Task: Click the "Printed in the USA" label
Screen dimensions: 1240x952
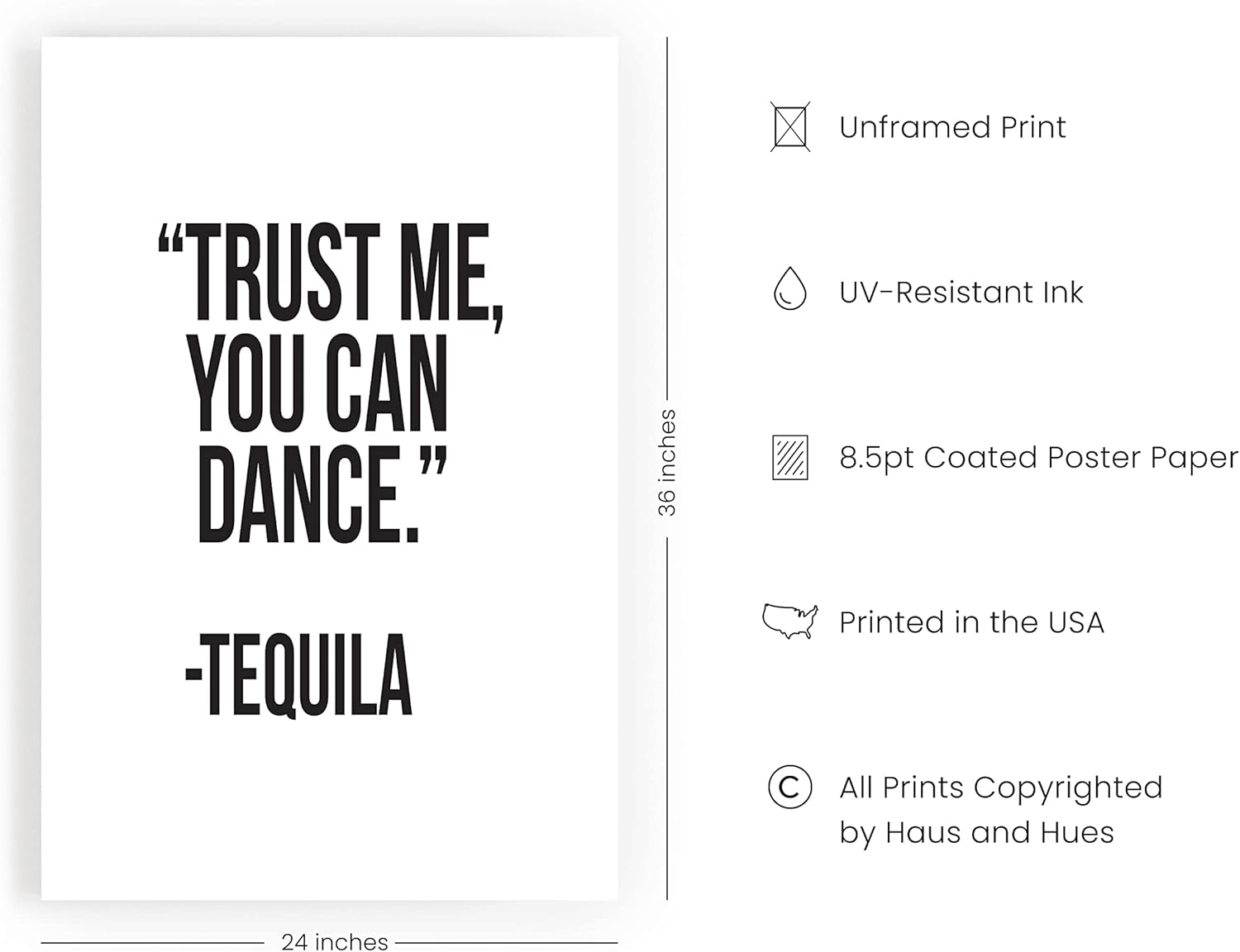Action: (x=971, y=622)
